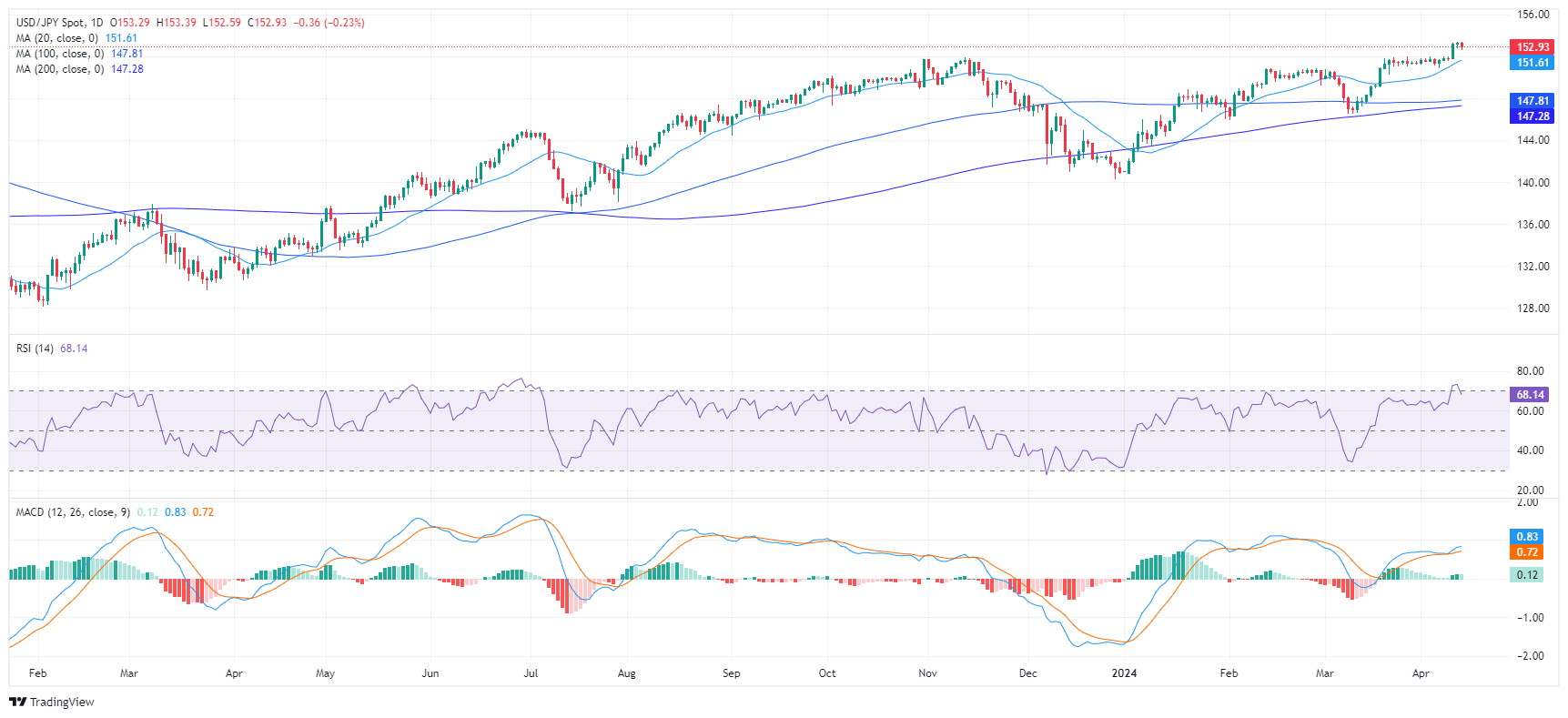Click the red 152.93 current price tag

[1532, 47]
